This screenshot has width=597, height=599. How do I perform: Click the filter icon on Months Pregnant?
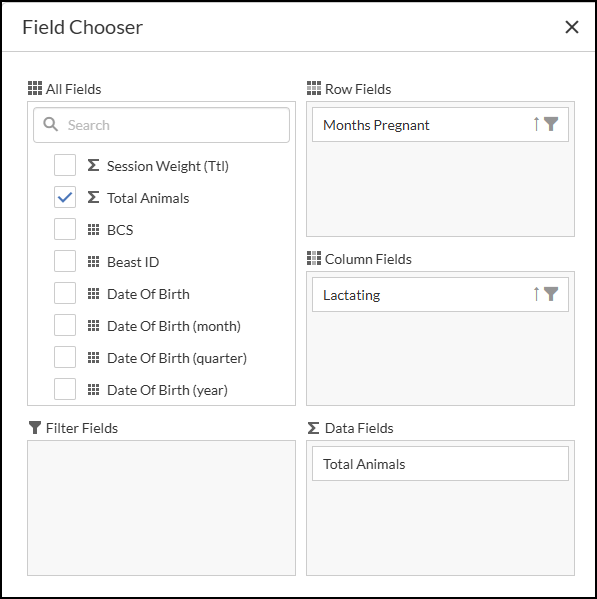click(x=551, y=124)
